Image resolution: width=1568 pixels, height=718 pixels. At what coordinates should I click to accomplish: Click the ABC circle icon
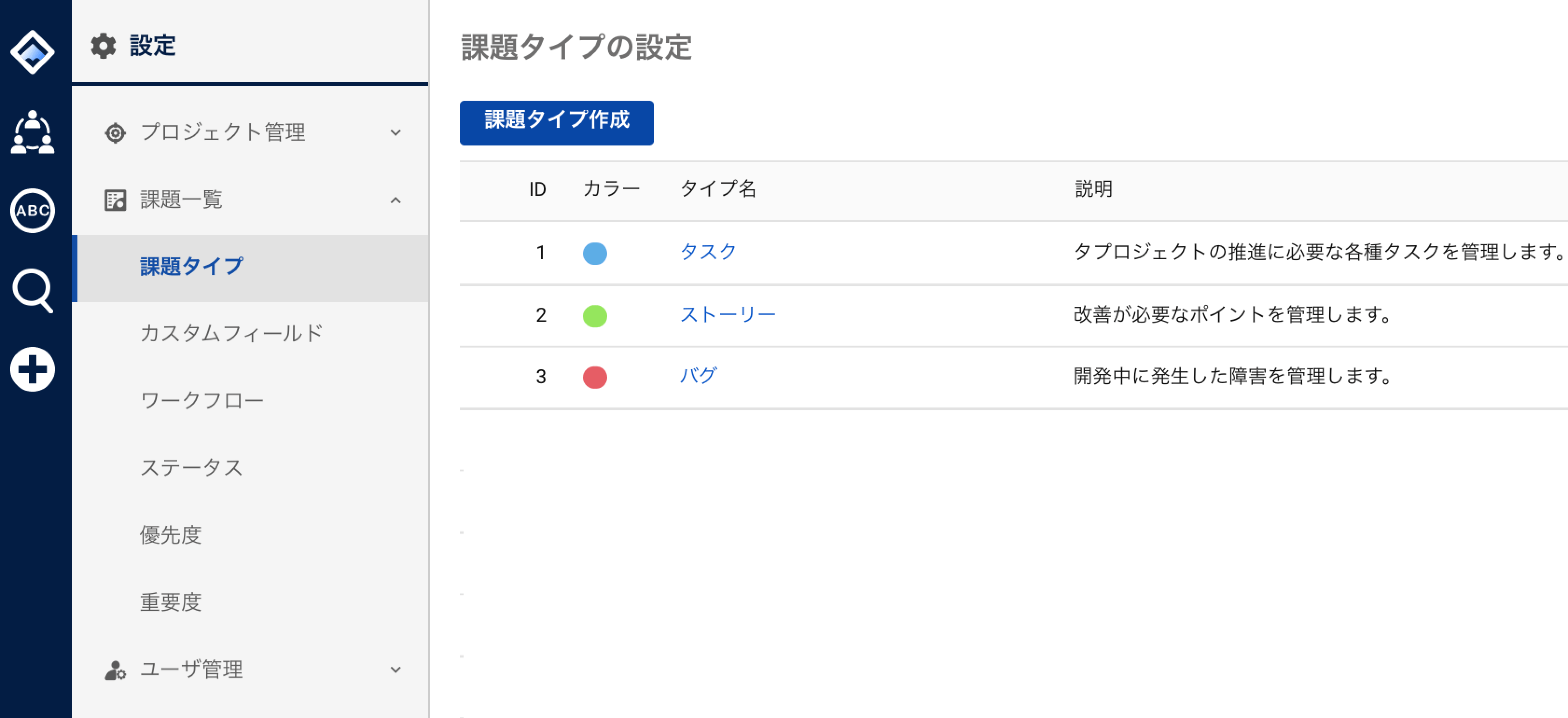pyautogui.click(x=32, y=211)
